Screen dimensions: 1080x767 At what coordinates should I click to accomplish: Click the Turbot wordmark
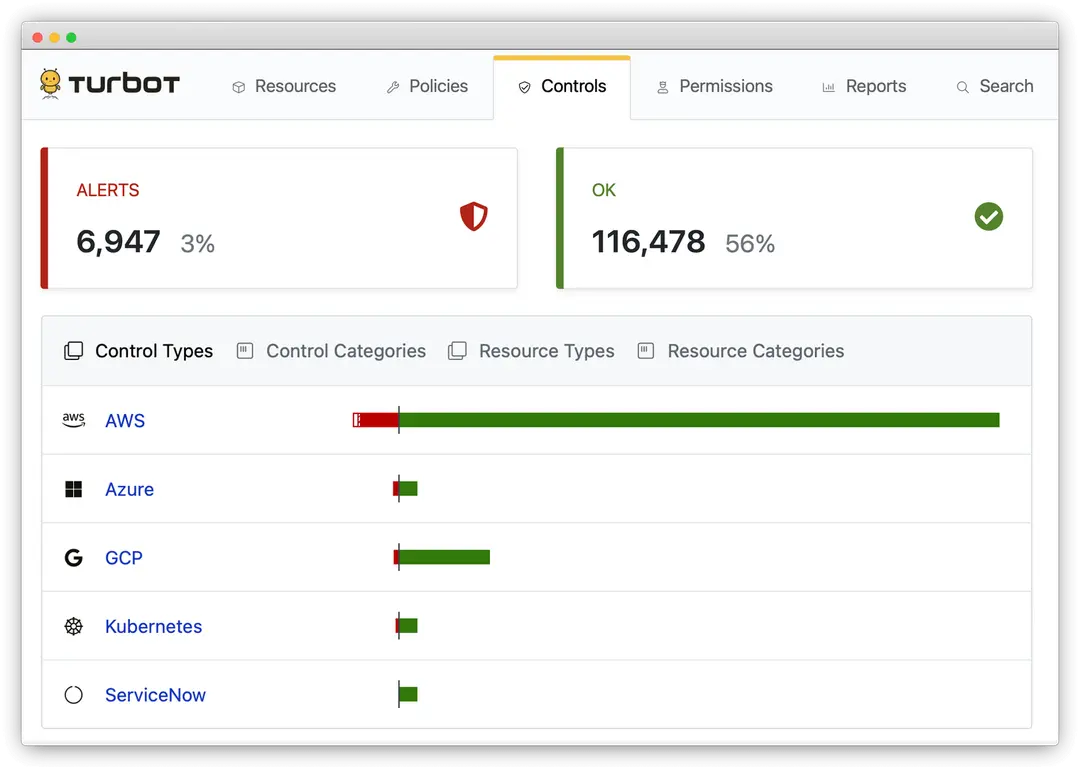coord(124,84)
